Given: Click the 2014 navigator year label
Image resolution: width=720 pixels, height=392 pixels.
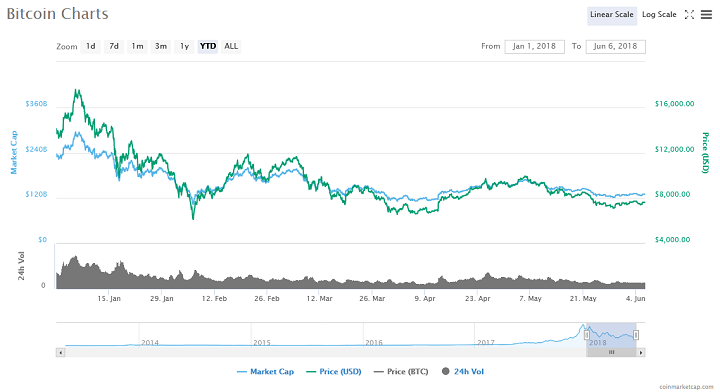Looking at the screenshot, I should point(150,342).
